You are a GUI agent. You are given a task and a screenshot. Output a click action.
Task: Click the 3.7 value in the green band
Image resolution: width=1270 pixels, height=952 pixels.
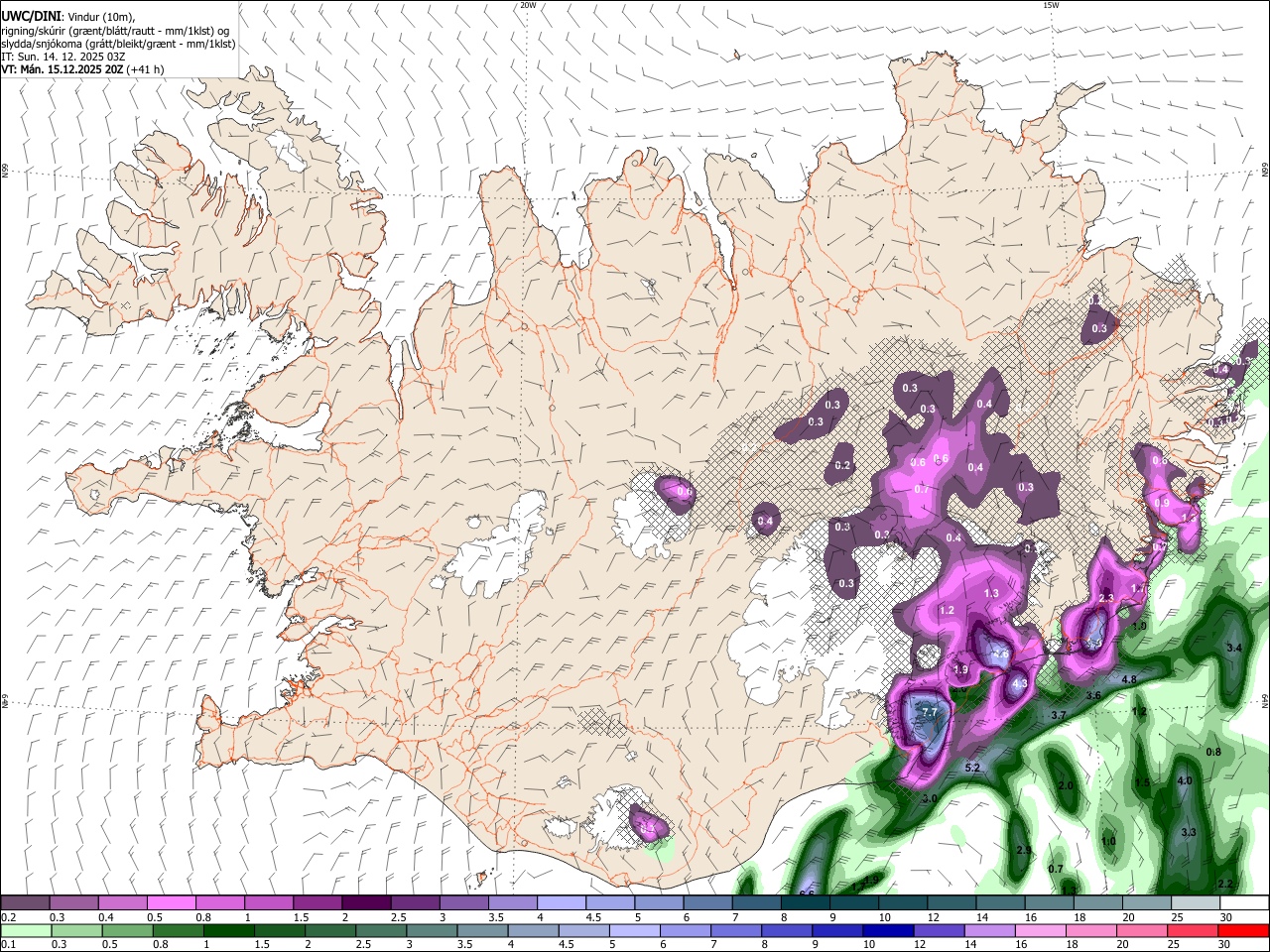pos(1059,715)
